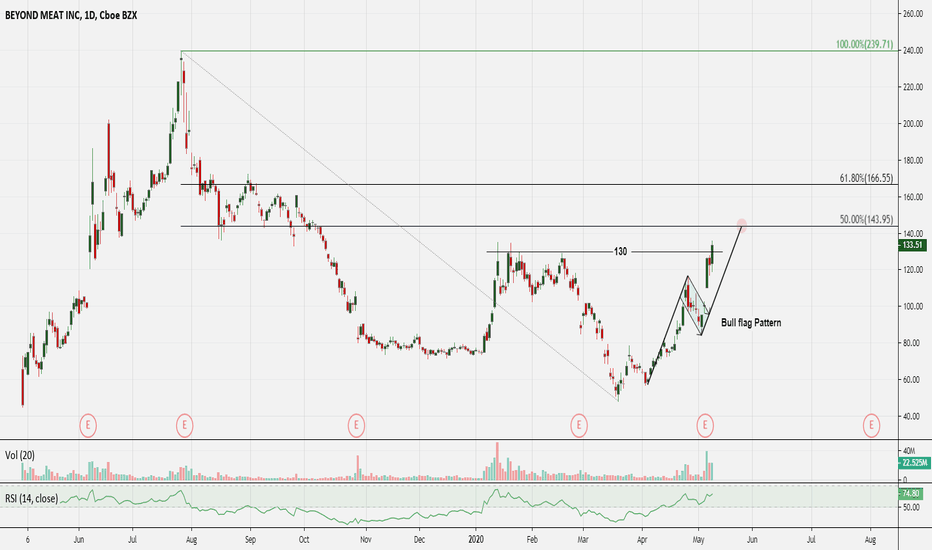Click the Feb label on the time axis
This screenshot has height=550, width=932.
pyautogui.click(x=532, y=540)
